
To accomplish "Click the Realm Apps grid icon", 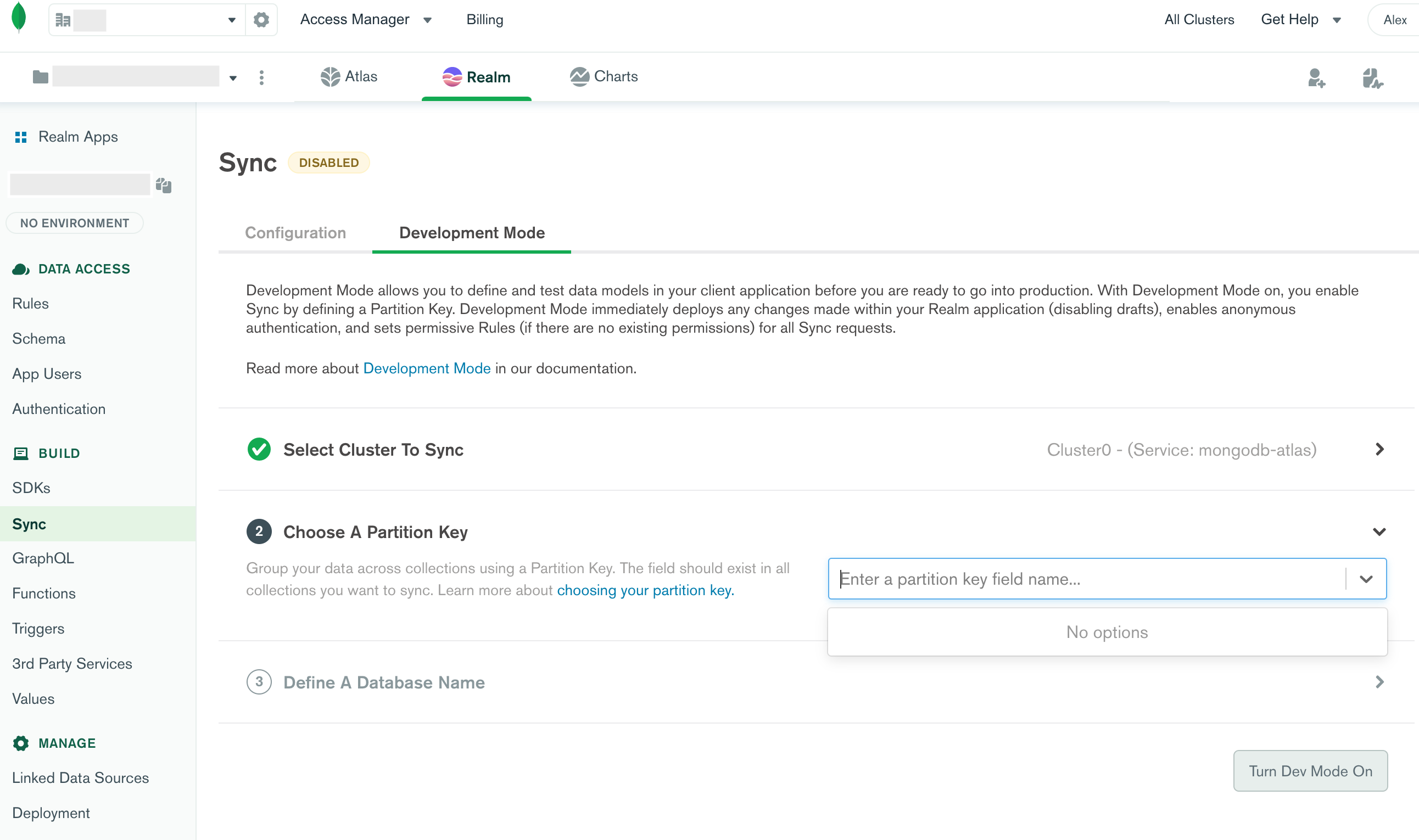I will point(21,137).
